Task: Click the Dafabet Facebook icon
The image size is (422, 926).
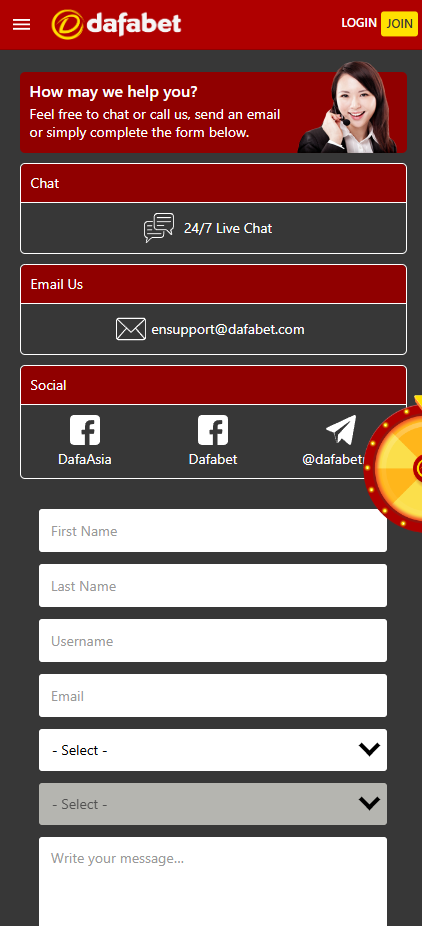Action: [x=213, y=430]
